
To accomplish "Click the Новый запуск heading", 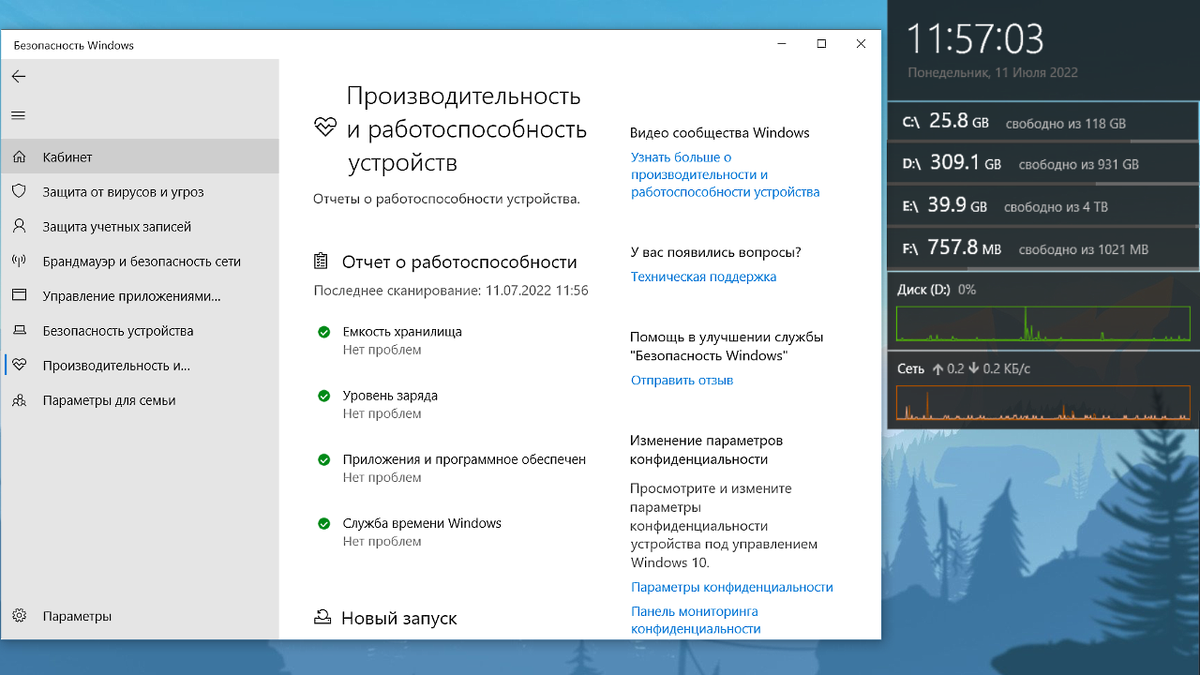I will (399, 618).
